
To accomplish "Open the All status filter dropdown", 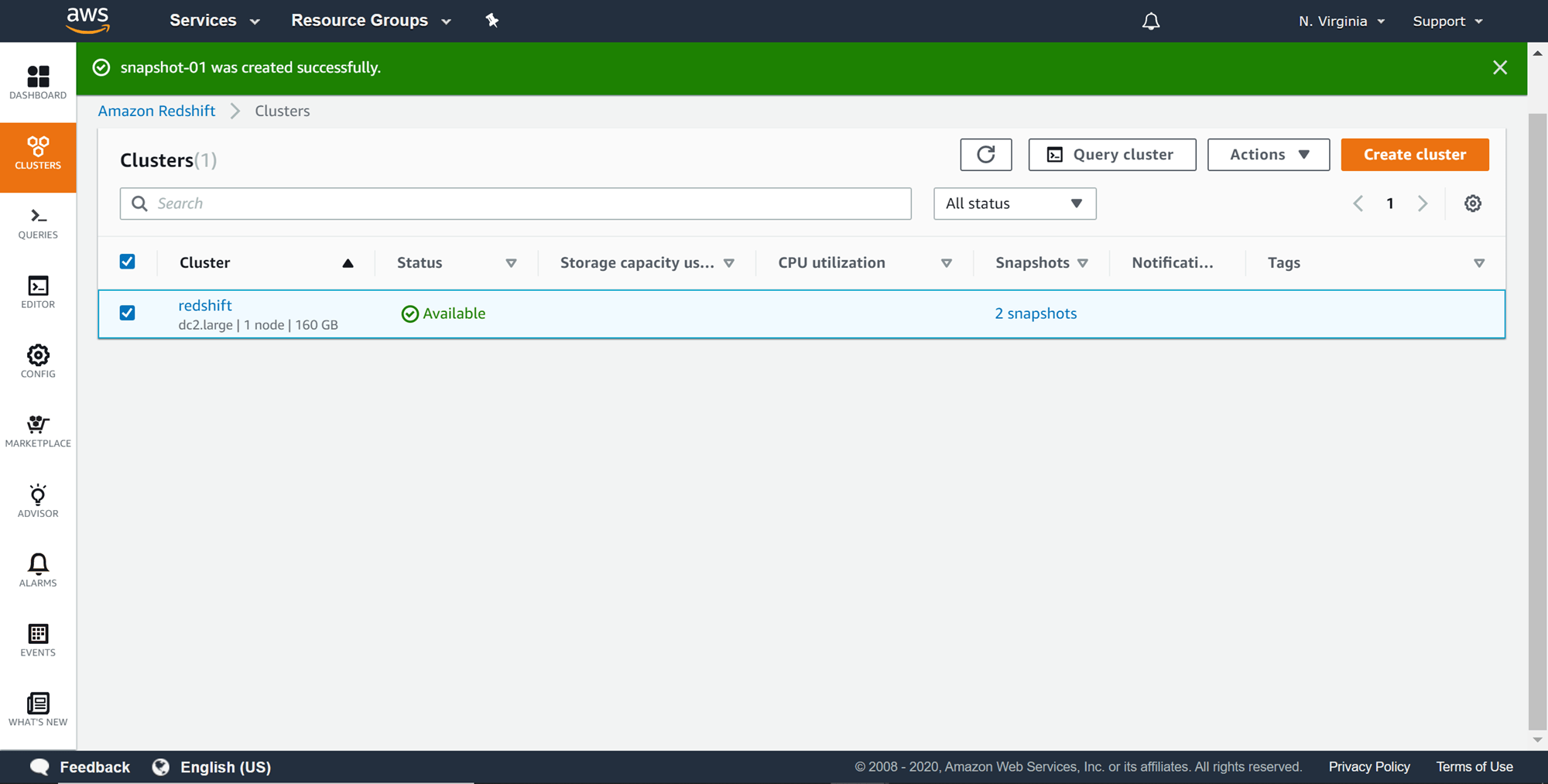I will click(x=1014, y=203).
